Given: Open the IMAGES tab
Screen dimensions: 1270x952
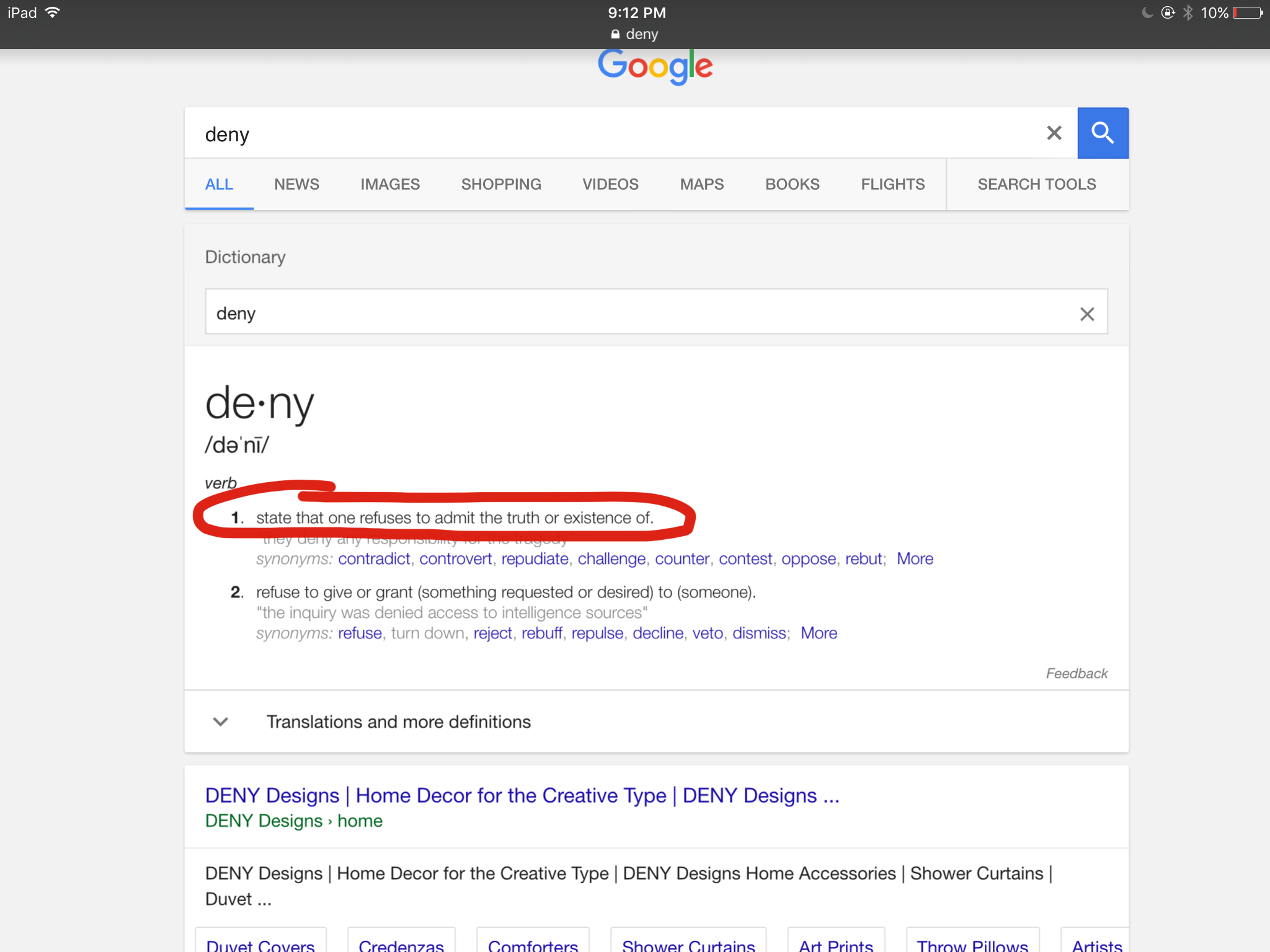Looking at the screenshot, I should coord(390,184).
